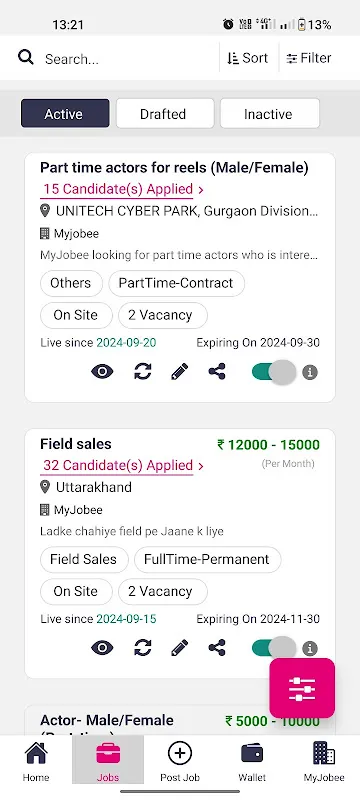
Task: Open the MyJobee building icon tab
Action: coord(324,763)
